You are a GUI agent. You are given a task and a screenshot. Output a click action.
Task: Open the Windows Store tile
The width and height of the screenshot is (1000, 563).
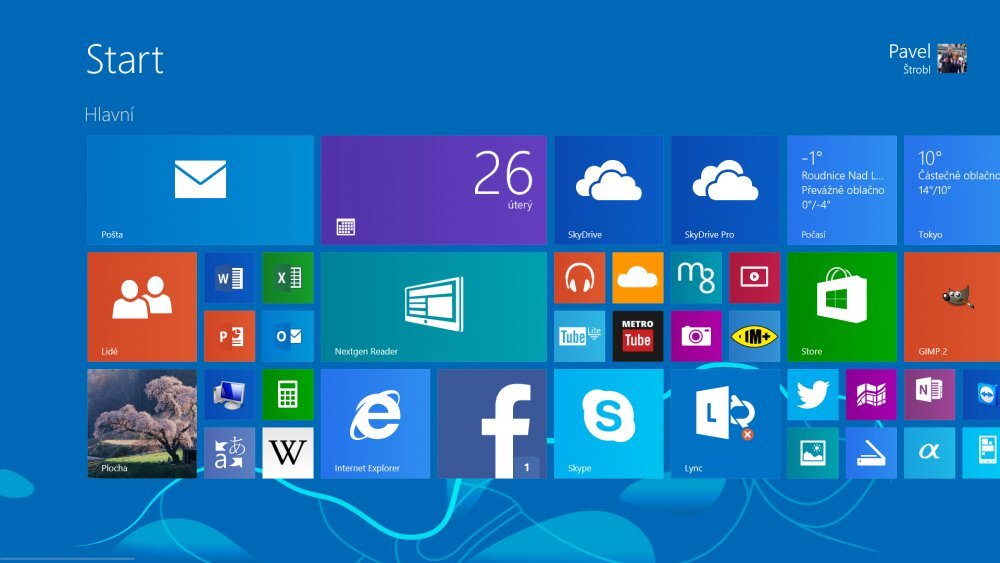(842, 307)
